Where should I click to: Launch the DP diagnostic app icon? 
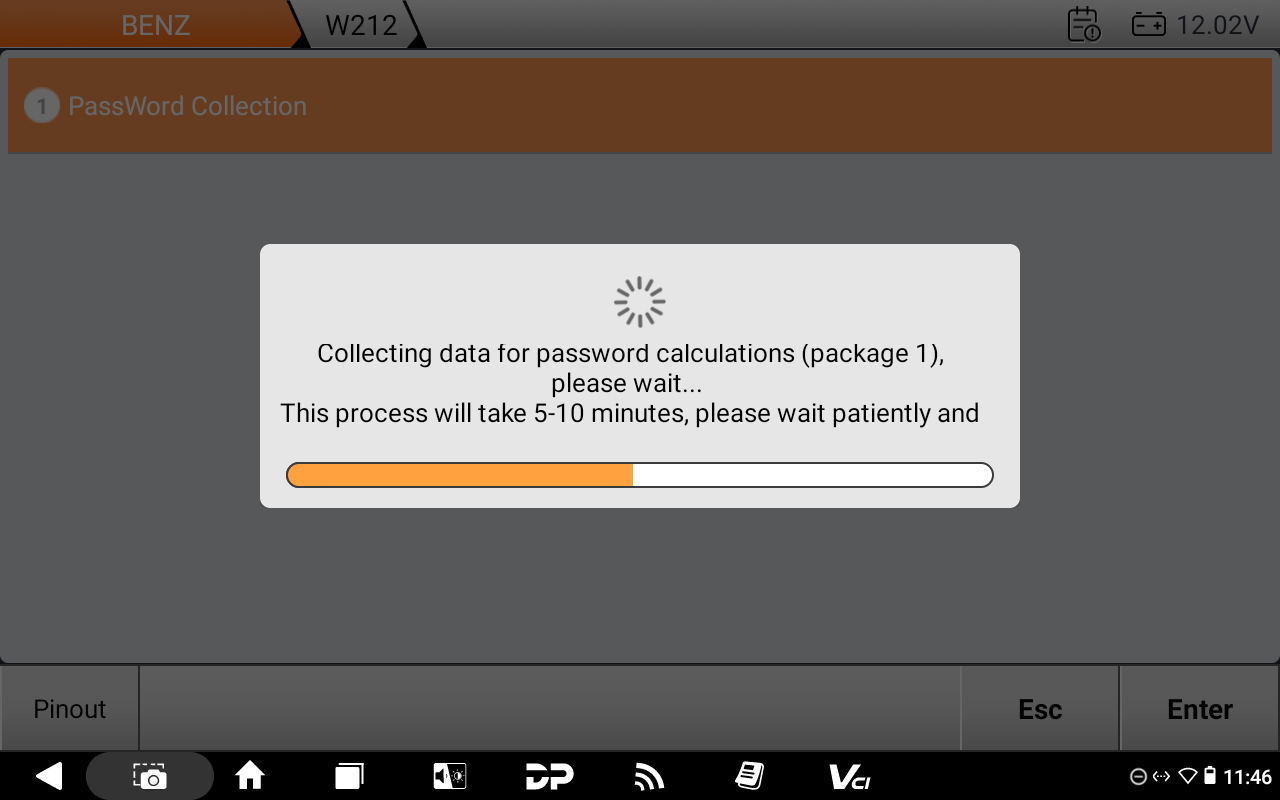coord(549,776)
